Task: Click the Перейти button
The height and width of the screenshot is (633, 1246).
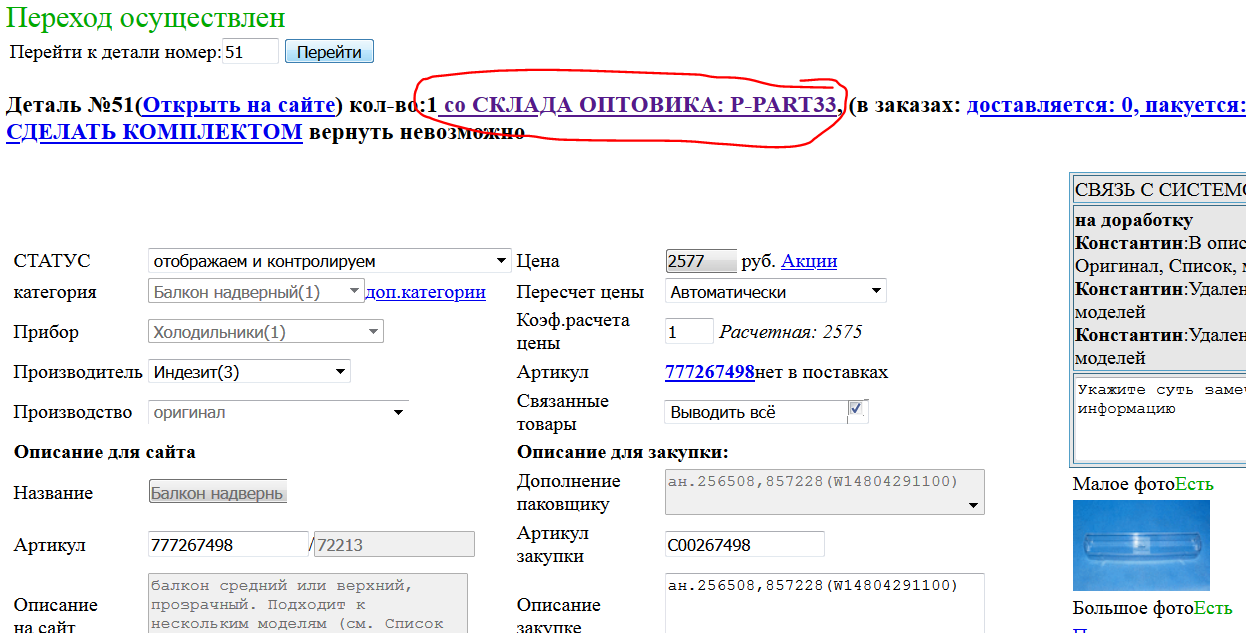Action: (x=329, y=51)
